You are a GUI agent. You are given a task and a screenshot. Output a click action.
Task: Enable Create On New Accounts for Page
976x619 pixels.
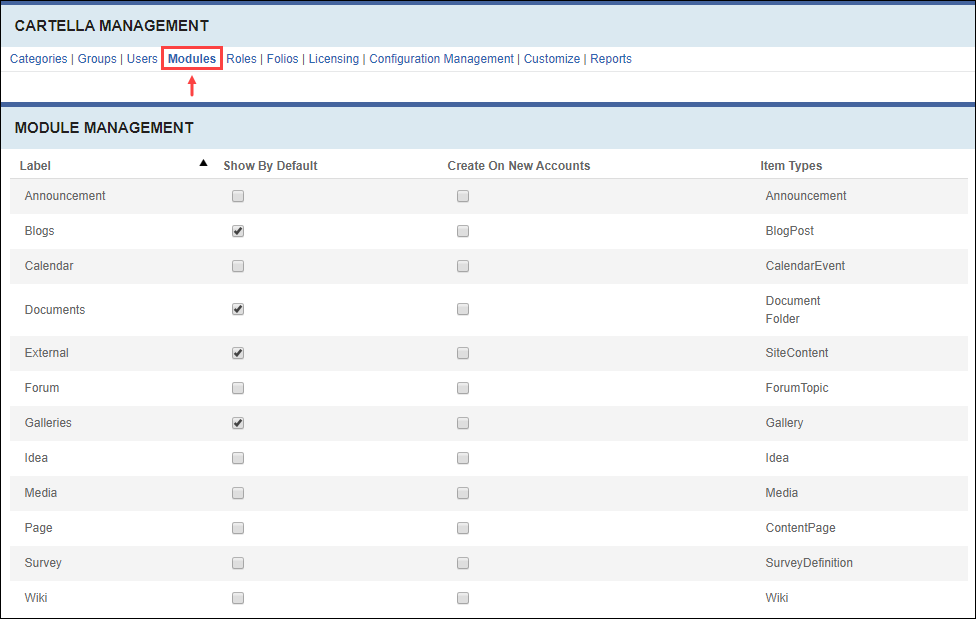coord(462,528)
